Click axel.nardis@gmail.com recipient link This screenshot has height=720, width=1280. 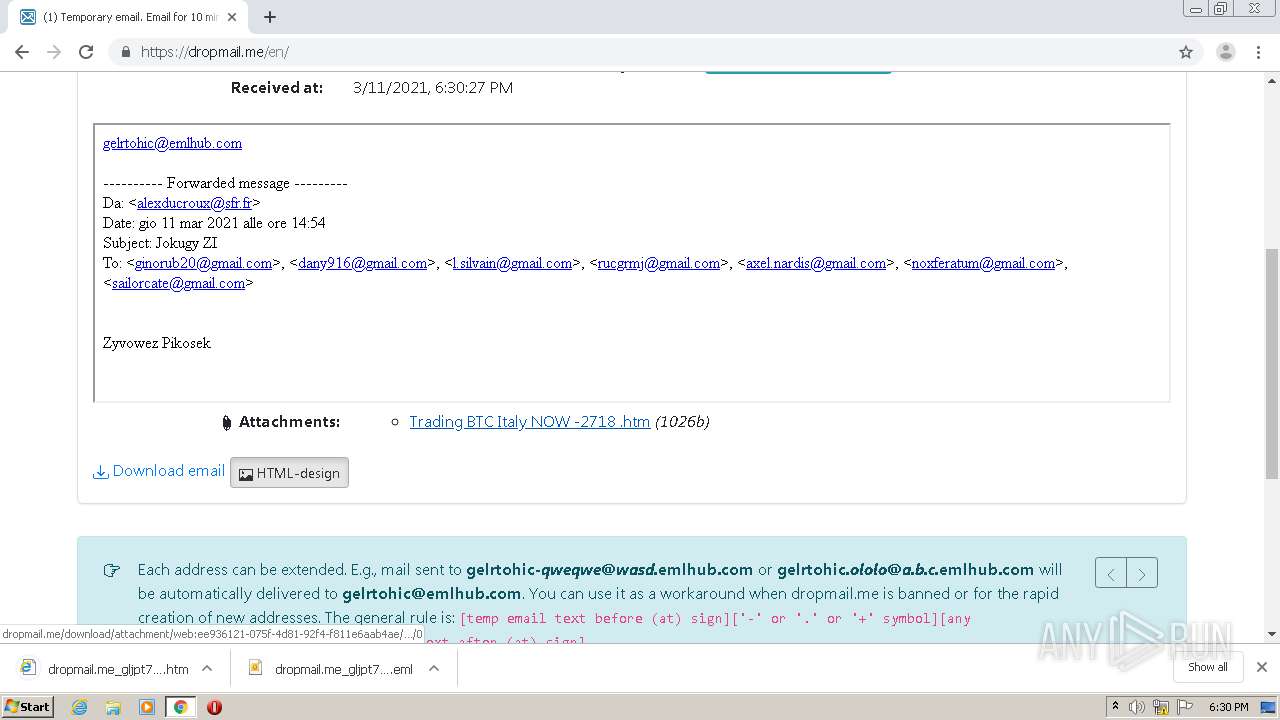tap(816, 263)
